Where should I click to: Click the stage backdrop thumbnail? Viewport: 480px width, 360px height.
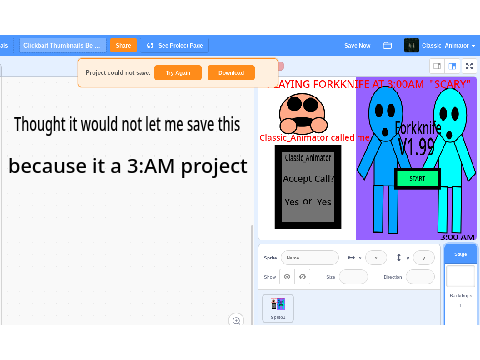[461, 276]
